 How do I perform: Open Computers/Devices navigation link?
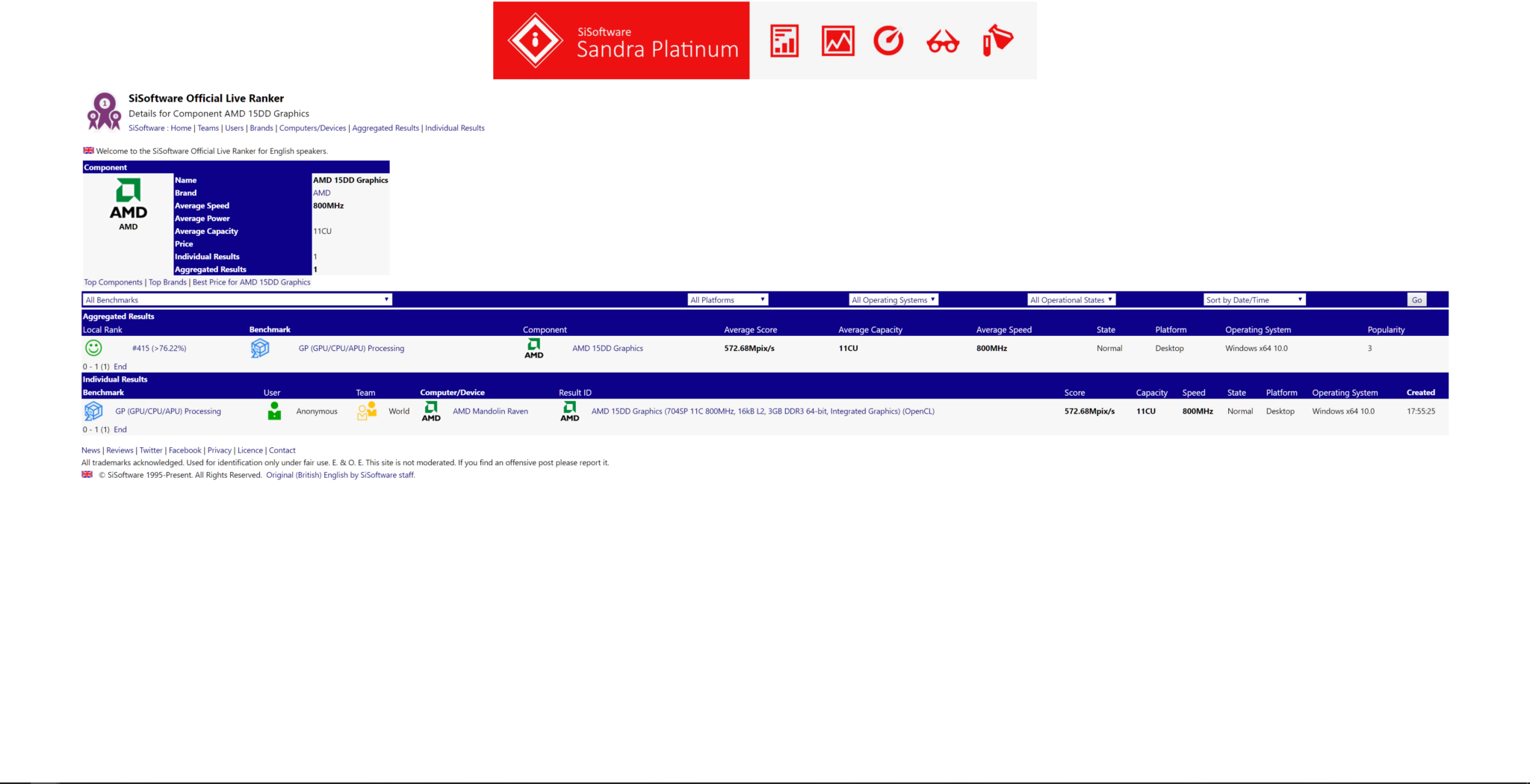312,128
